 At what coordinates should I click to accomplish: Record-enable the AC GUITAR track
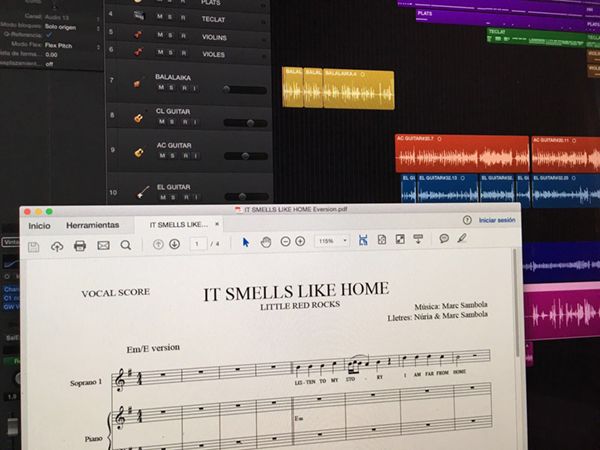point(186,156)
